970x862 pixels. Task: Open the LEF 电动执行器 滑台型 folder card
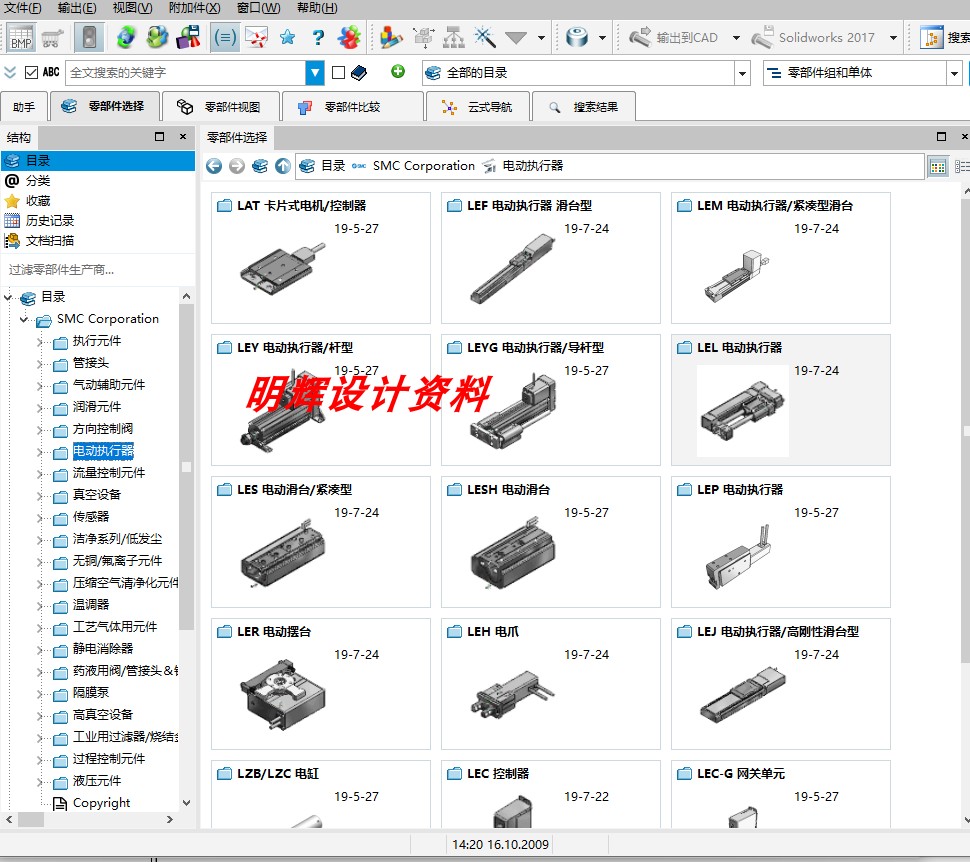[x=551, y=258]
